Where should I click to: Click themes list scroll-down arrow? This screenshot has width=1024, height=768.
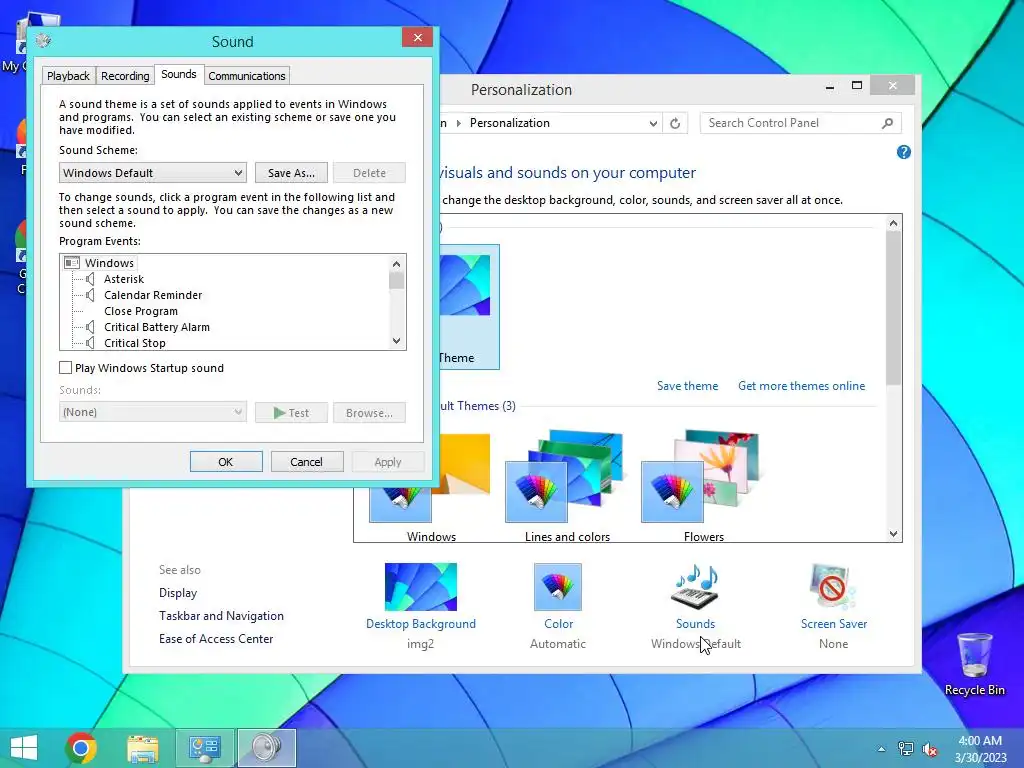tap(893, 534)
